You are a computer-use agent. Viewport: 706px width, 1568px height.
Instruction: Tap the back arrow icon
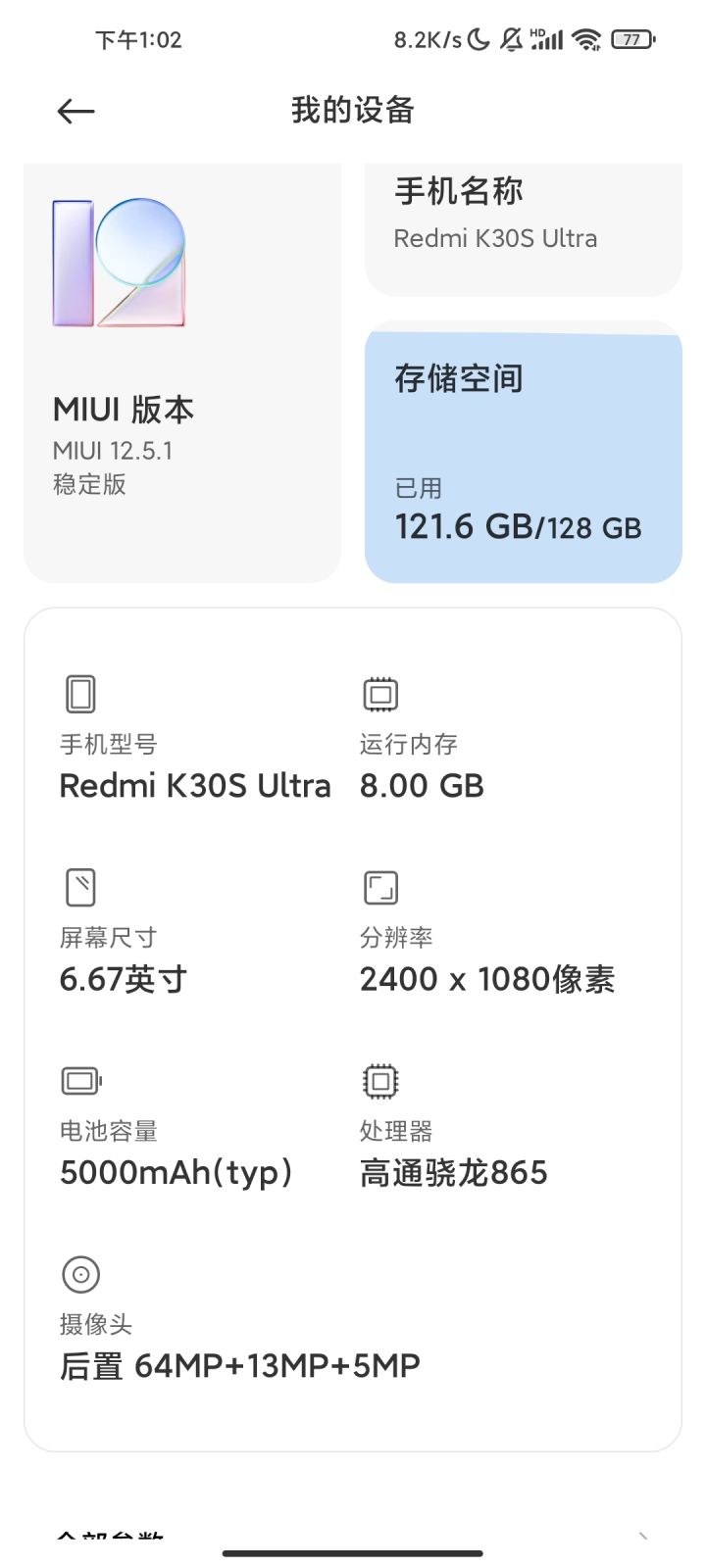[76, 112]
